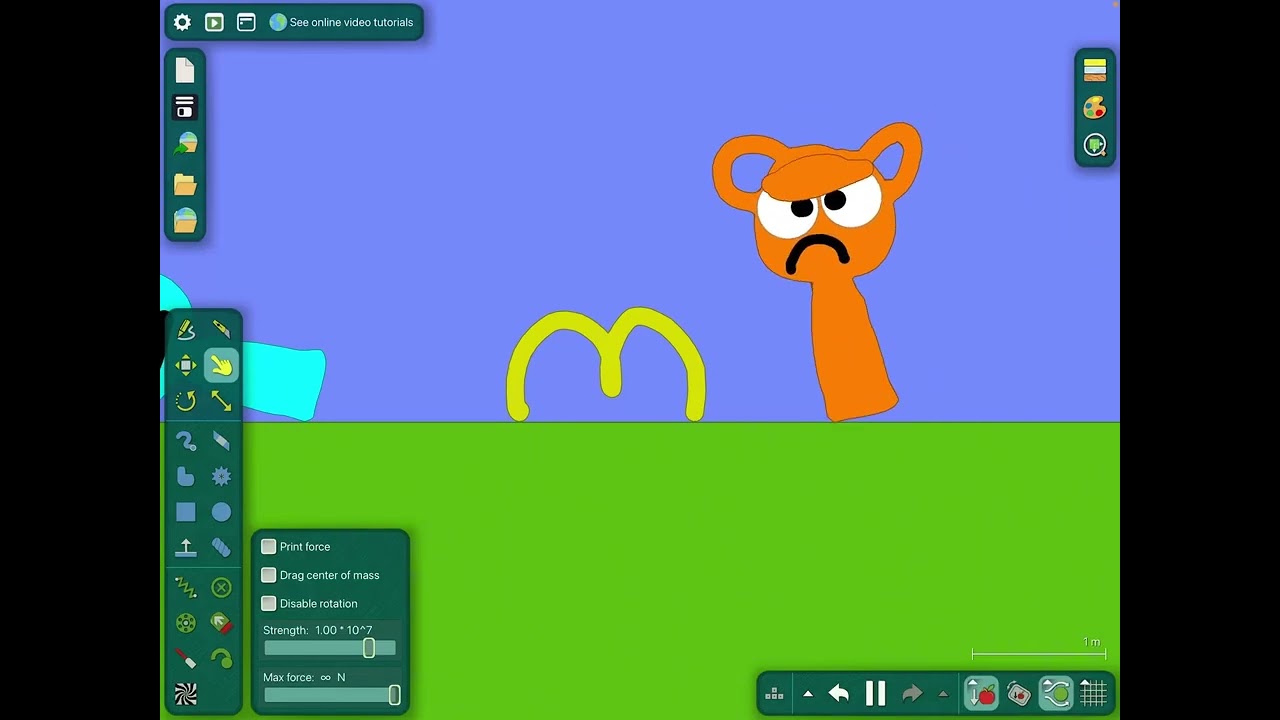Viewport: 1280px width, 720px height.
Task: Select the Fixate tool
Action: tap(221, 587)
